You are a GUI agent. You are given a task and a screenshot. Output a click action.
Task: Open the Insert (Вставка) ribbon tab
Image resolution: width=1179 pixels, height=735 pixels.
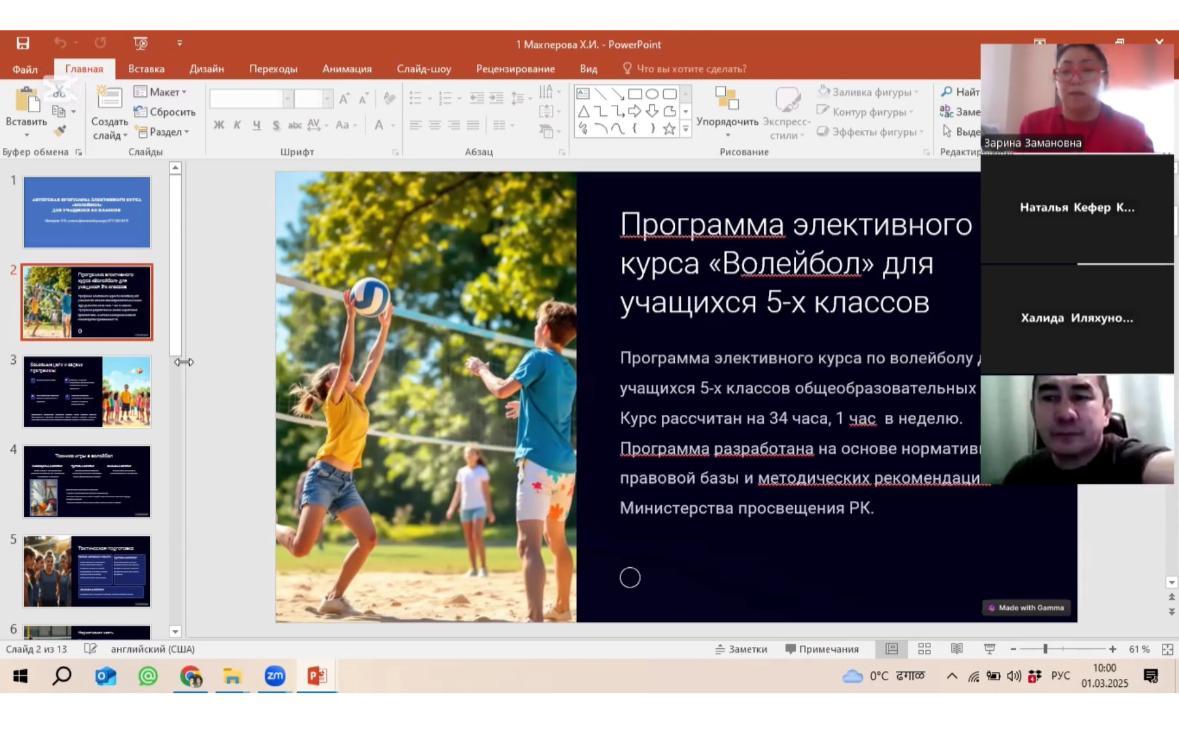point(146,69)
